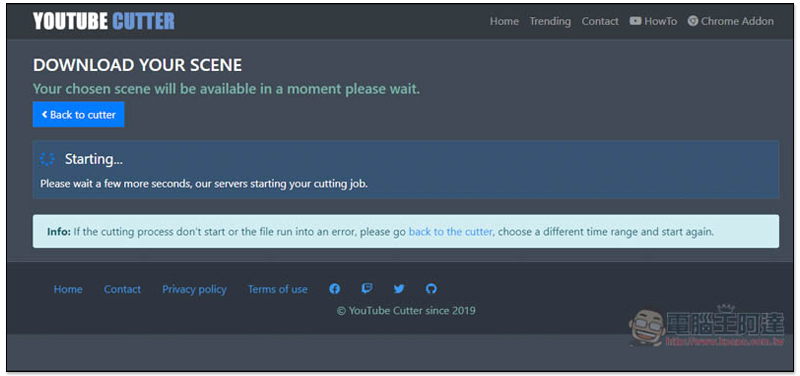Open the GitHub icon in footer
This screenshot has height=376, width=800.
coord(431,289)
